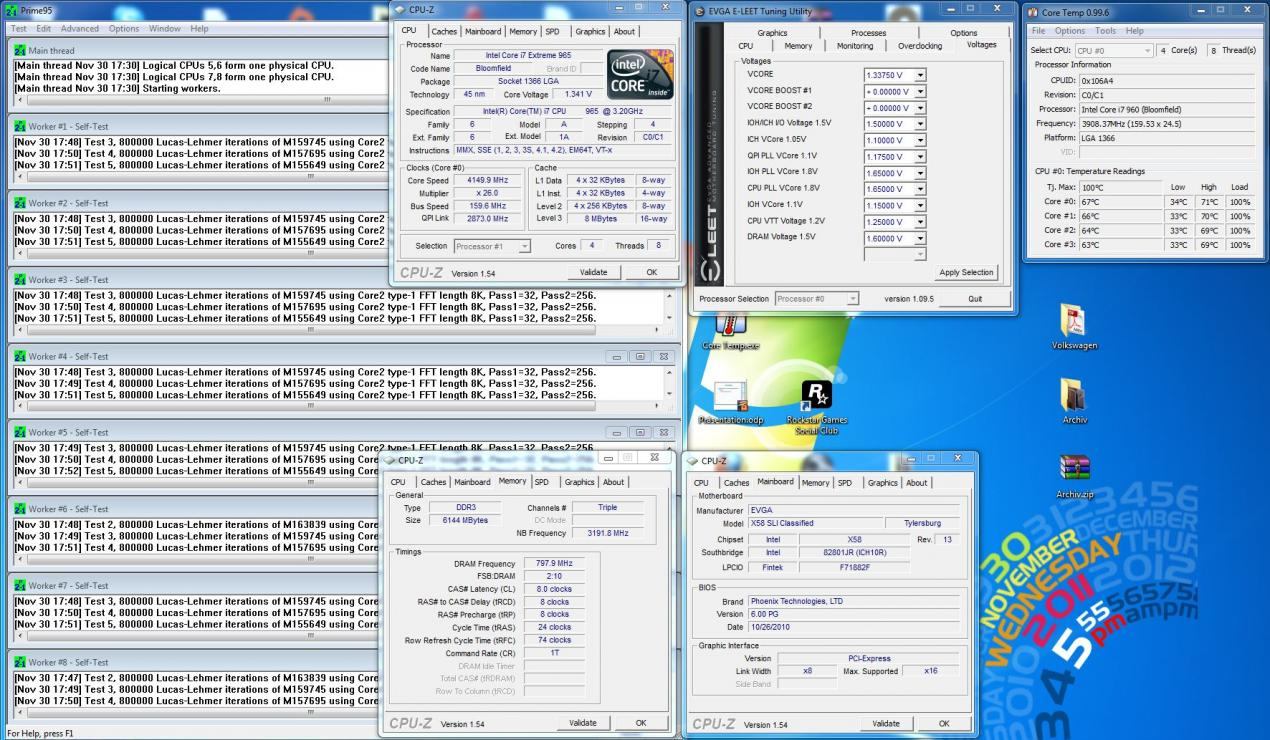Open the Tools menu in Core Temp
The width and height of the screenshot is (1270, 740).
click(1106, 31)
